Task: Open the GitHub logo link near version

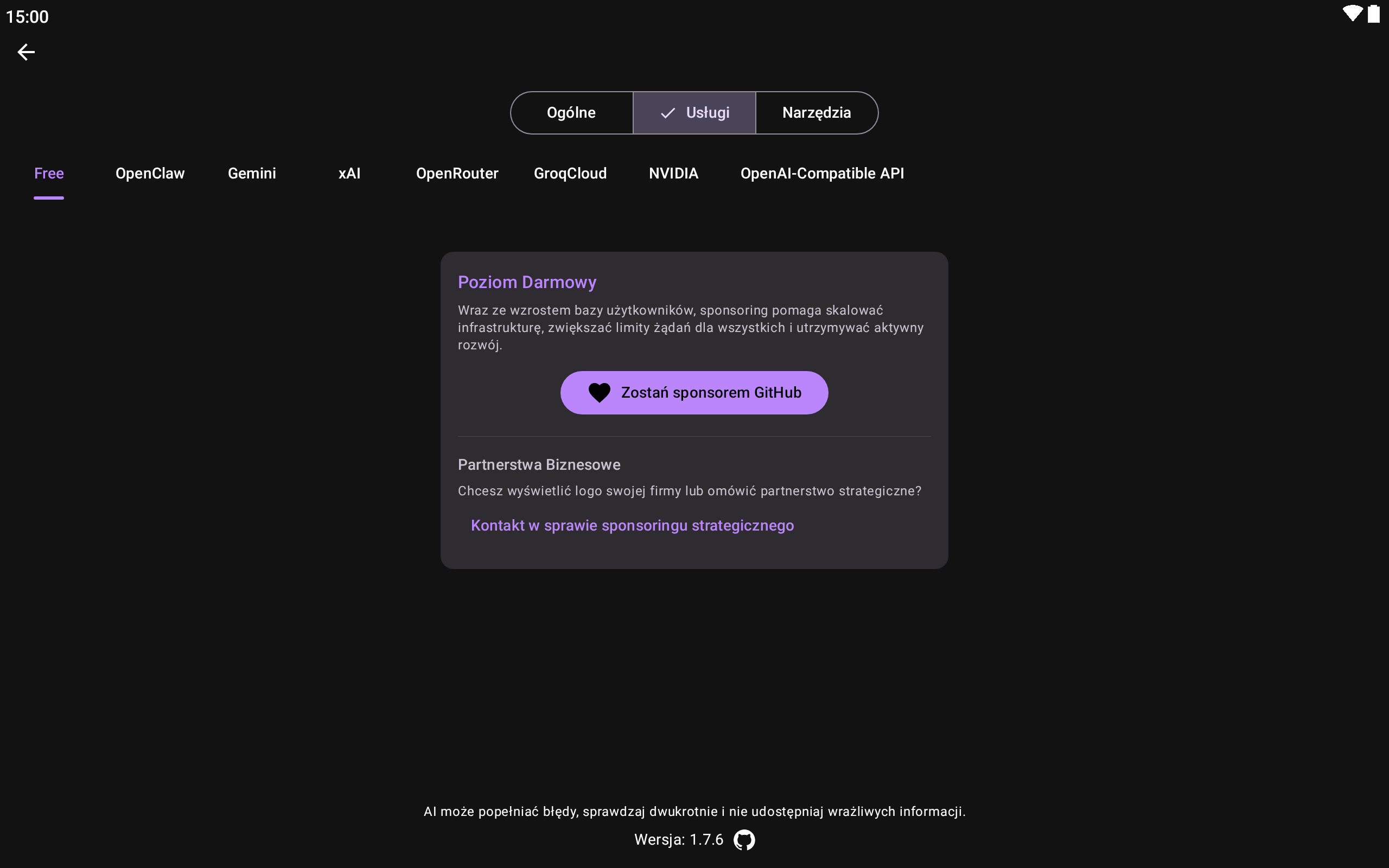Action: (744, 840)
